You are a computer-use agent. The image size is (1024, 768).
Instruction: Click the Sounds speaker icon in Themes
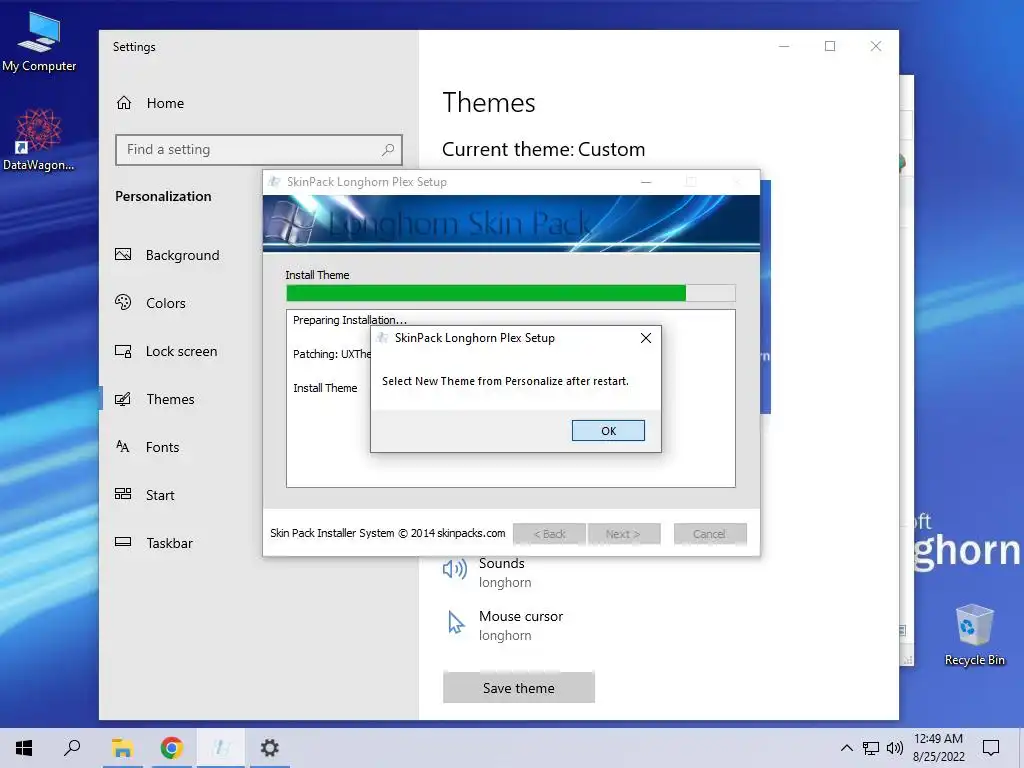click(x=455, y=569)
